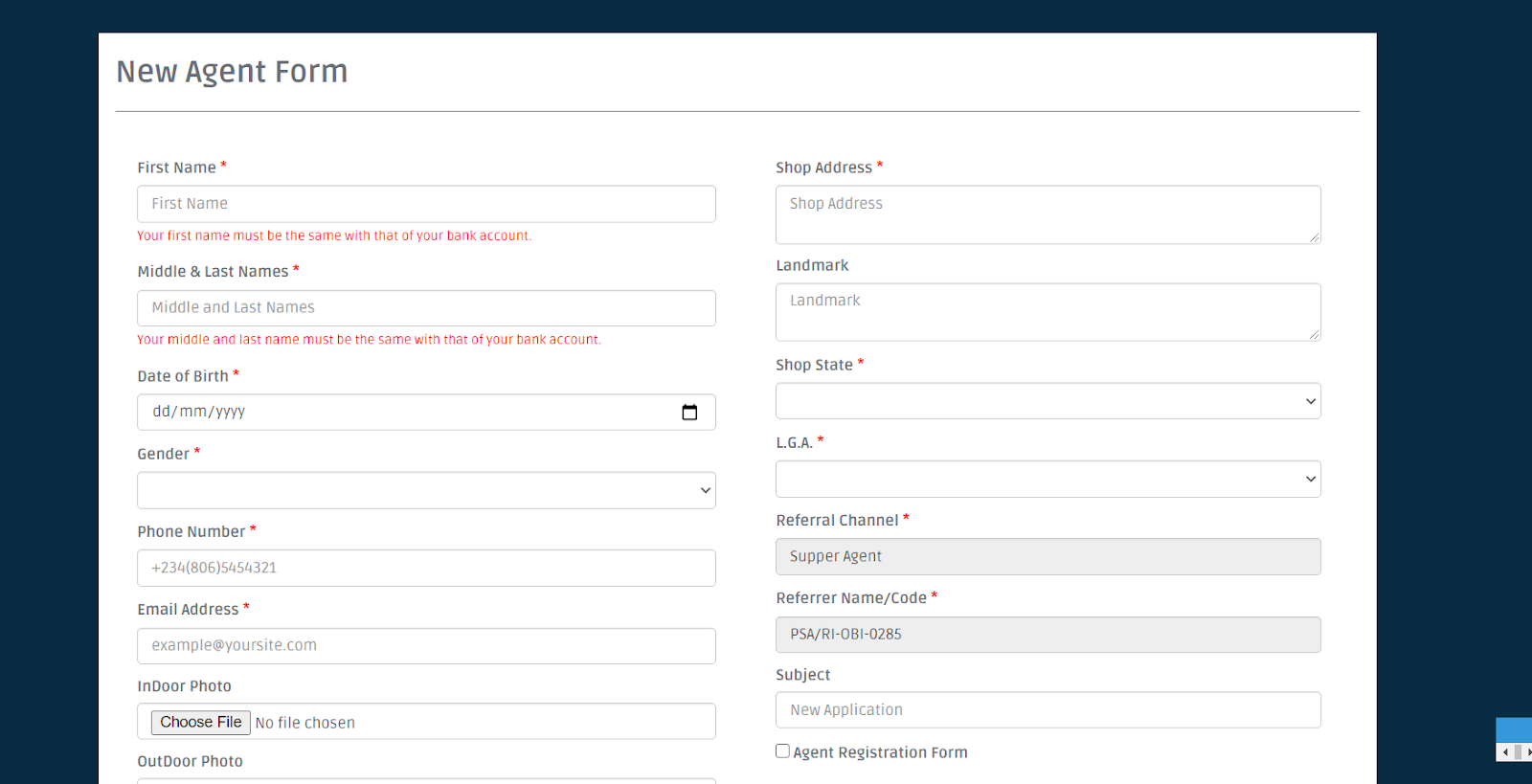Viewport: 1532px width, 784px height.
Task: Click into the Shop Address text area
Action: [1048, 214]
